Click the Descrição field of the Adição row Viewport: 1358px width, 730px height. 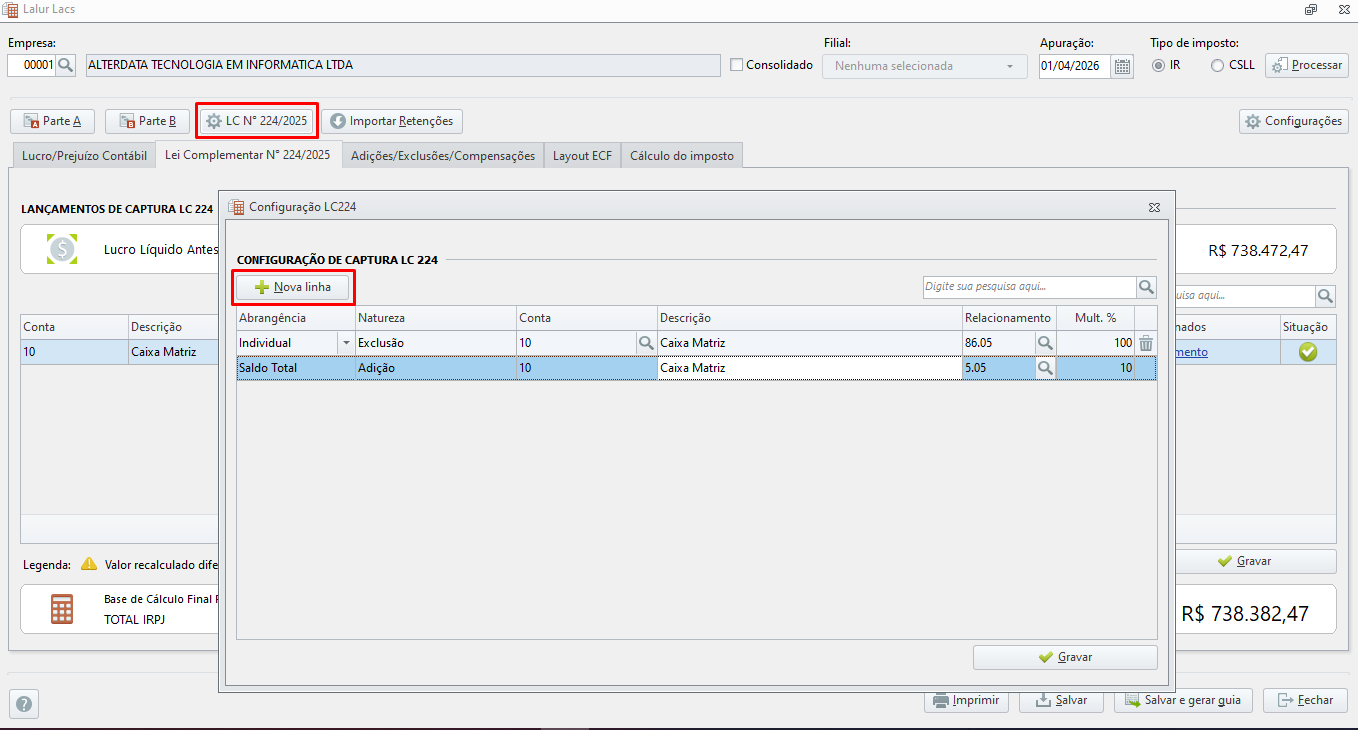[809, 368]
